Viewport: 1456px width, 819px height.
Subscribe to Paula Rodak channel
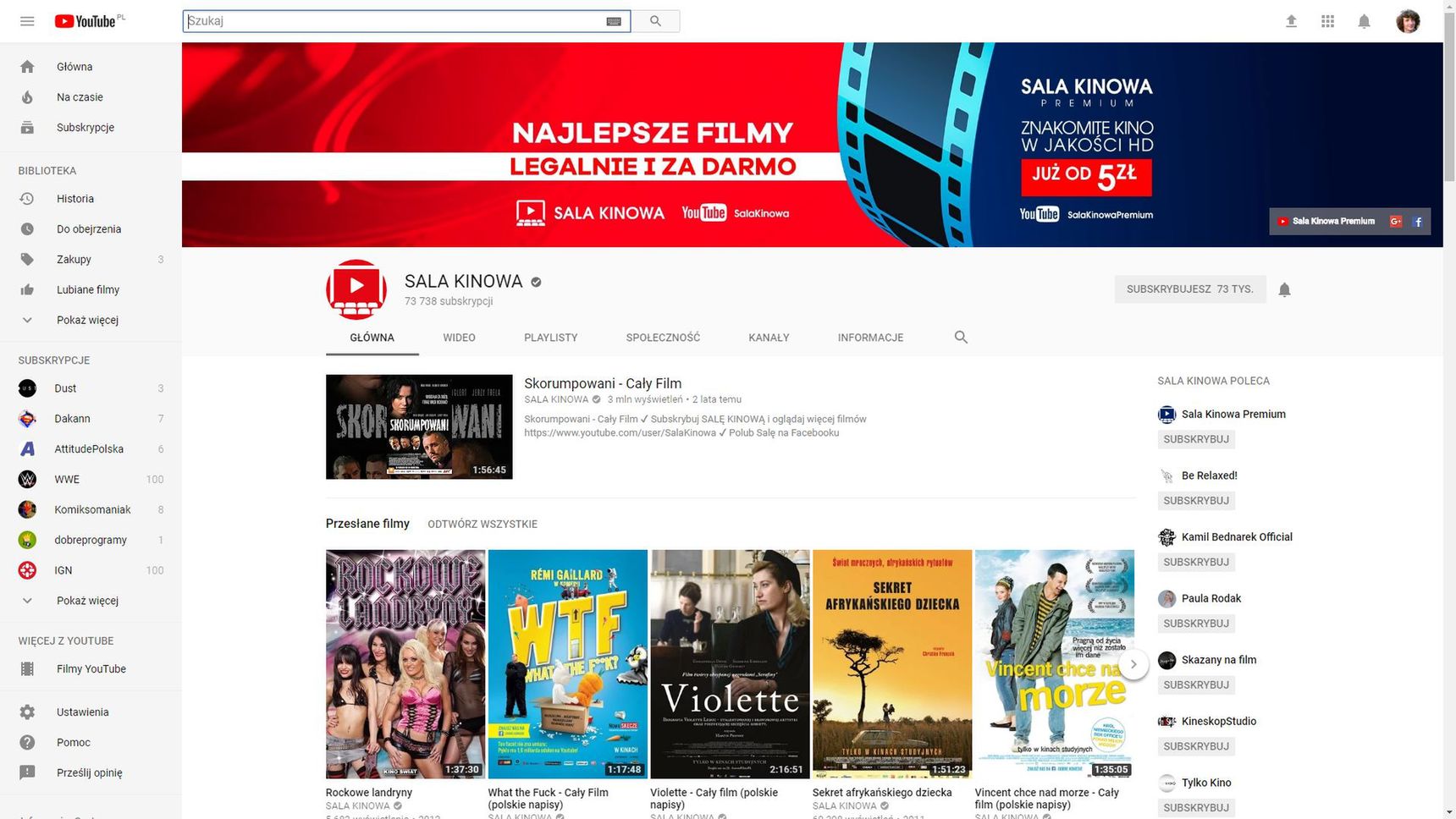[x=1196, y=624]
